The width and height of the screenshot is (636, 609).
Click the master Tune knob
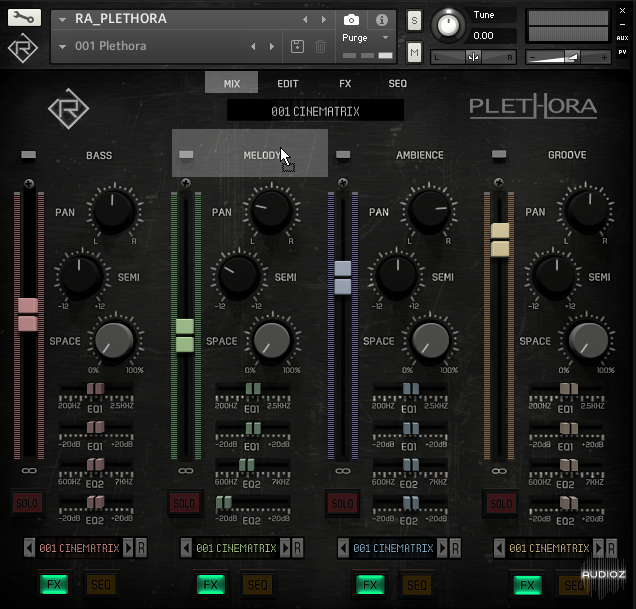(448, 25)
